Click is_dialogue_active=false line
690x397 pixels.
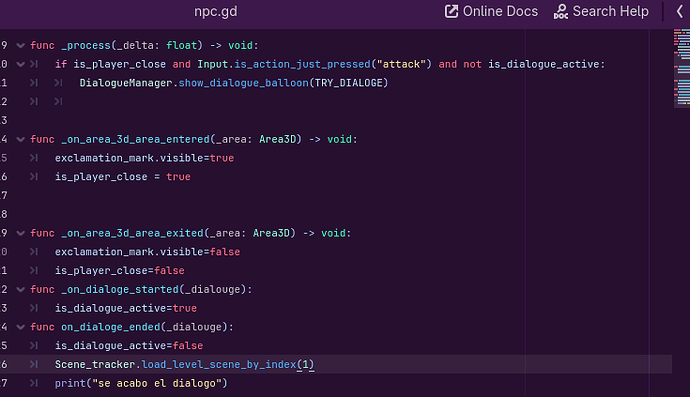(x=129, y=346)
